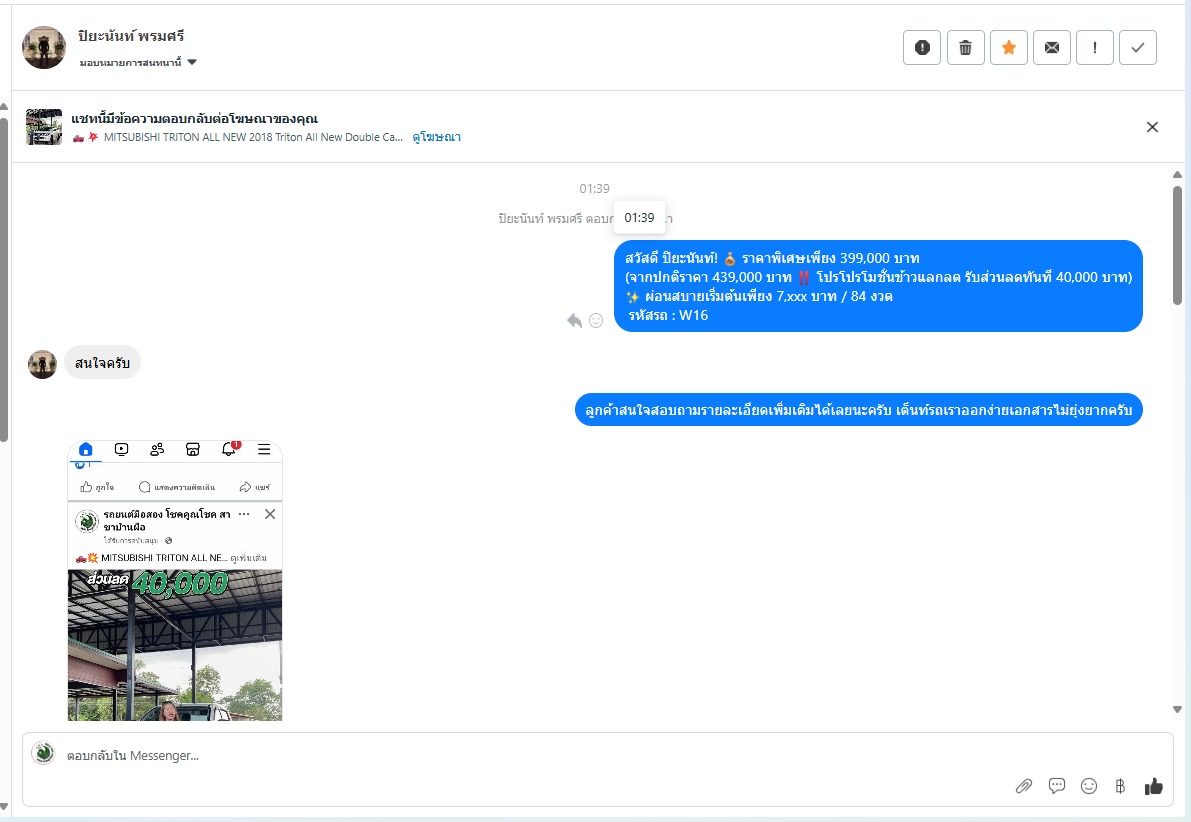Click มอบหมายการสนทนานี้ assign label

pyautogui.click(x=131, y=62)
